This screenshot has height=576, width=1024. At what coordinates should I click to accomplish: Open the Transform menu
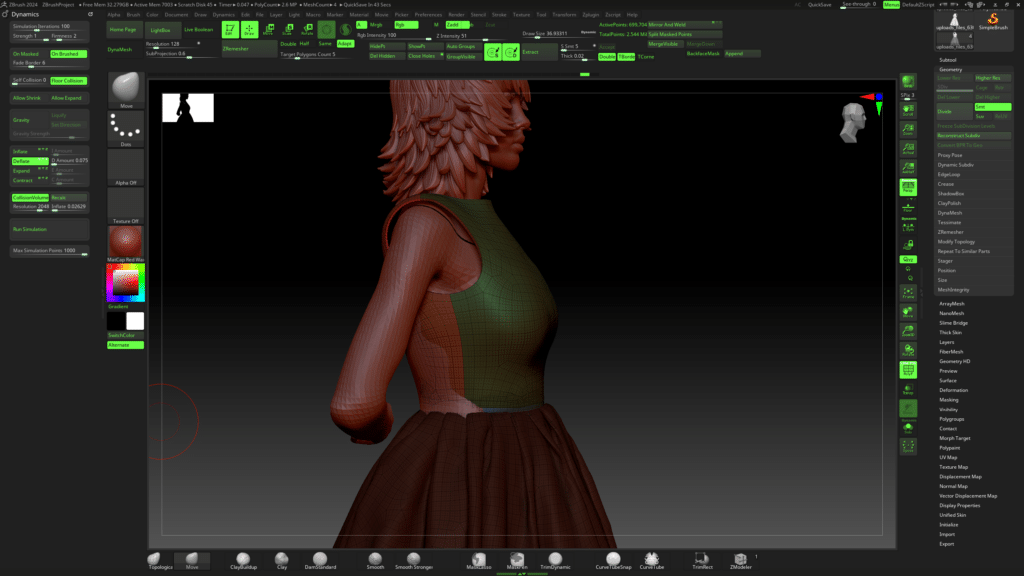click(x=564, y=14)
